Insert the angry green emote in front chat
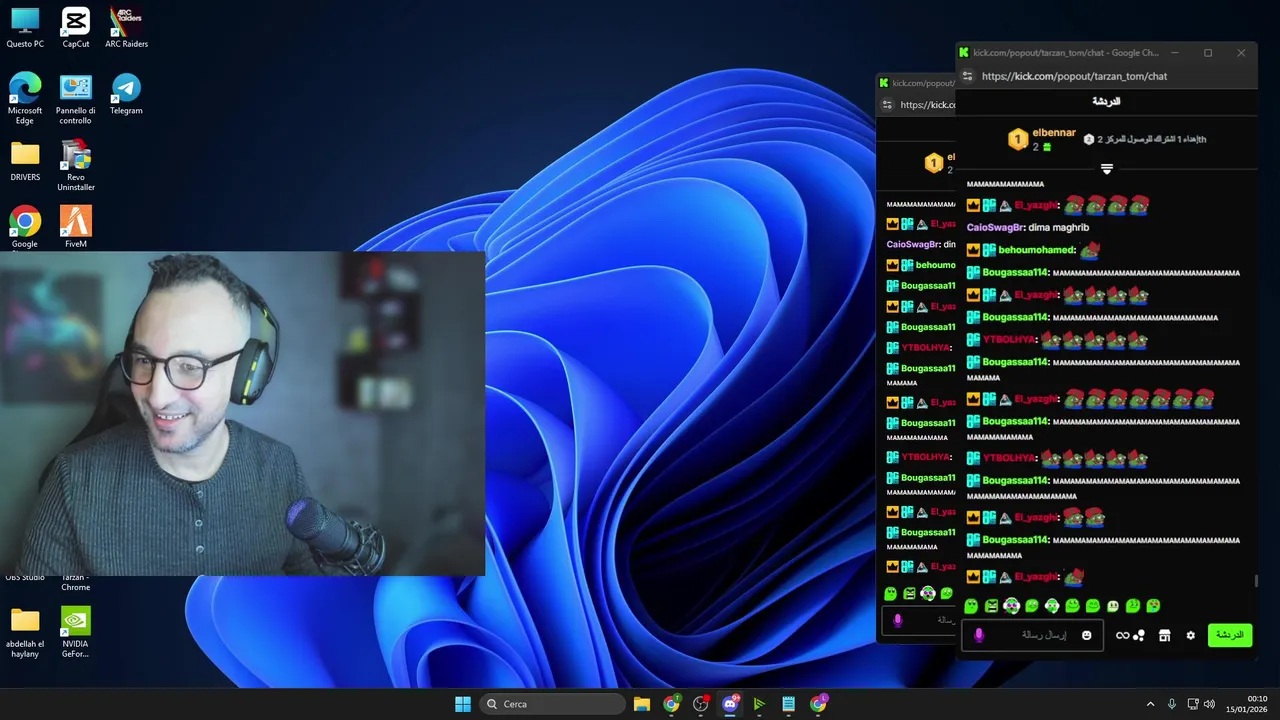 [991, 606]
